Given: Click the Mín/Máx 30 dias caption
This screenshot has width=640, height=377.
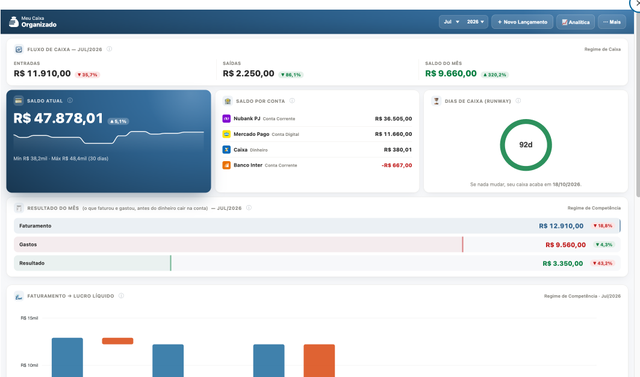Looking at the screenshot, I should (x=61, y=158).
